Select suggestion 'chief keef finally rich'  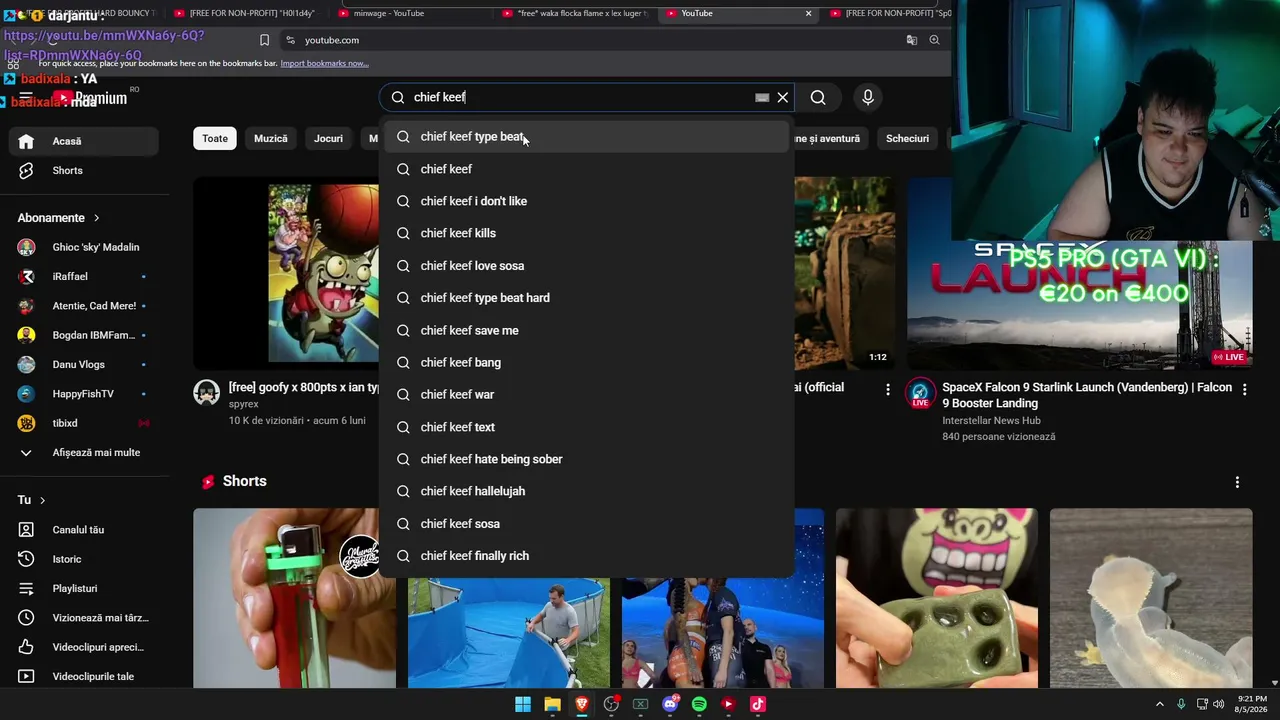(586, 556)
